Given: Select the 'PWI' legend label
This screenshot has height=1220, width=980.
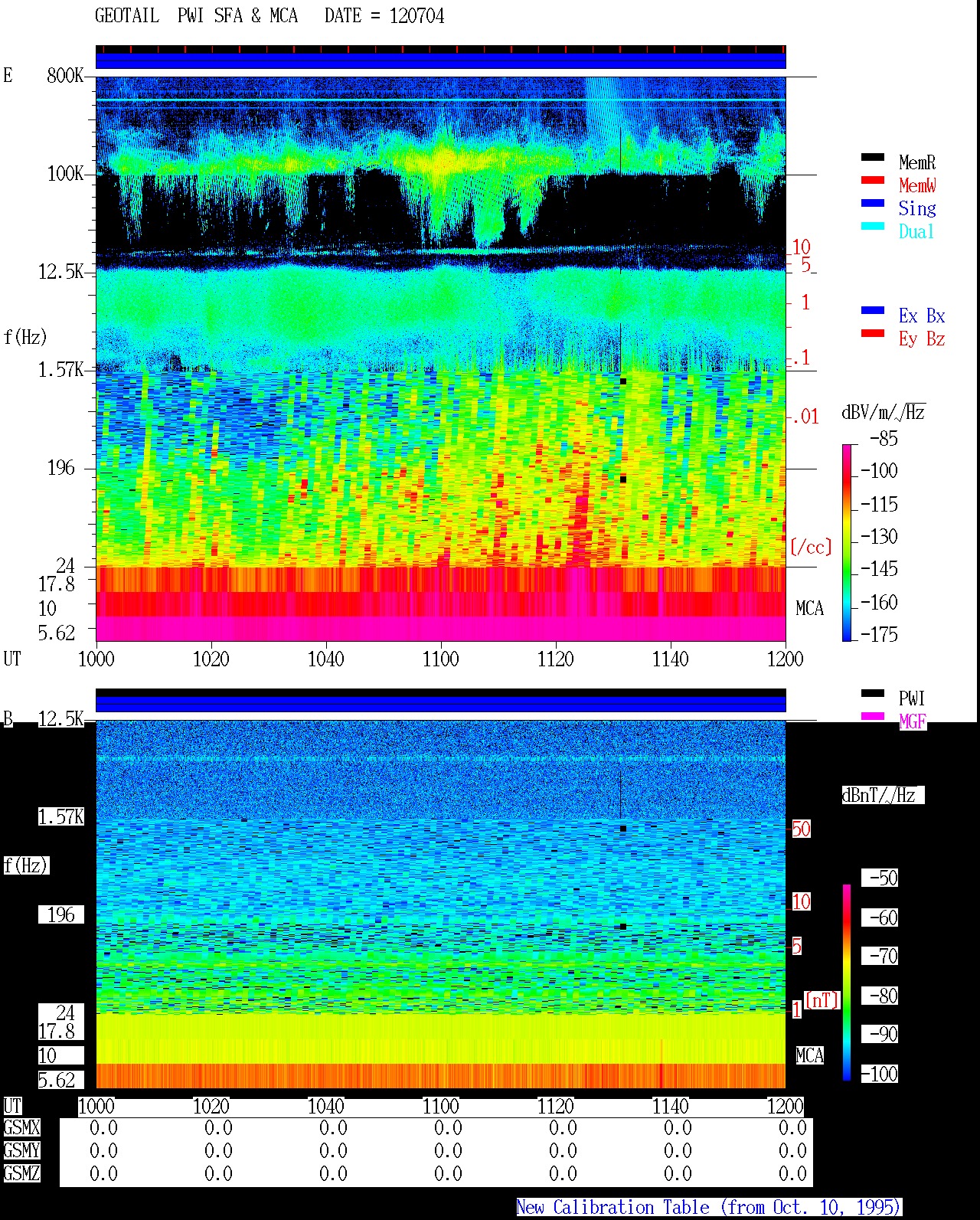Looking at the screenshot, I should pos(912,698).
